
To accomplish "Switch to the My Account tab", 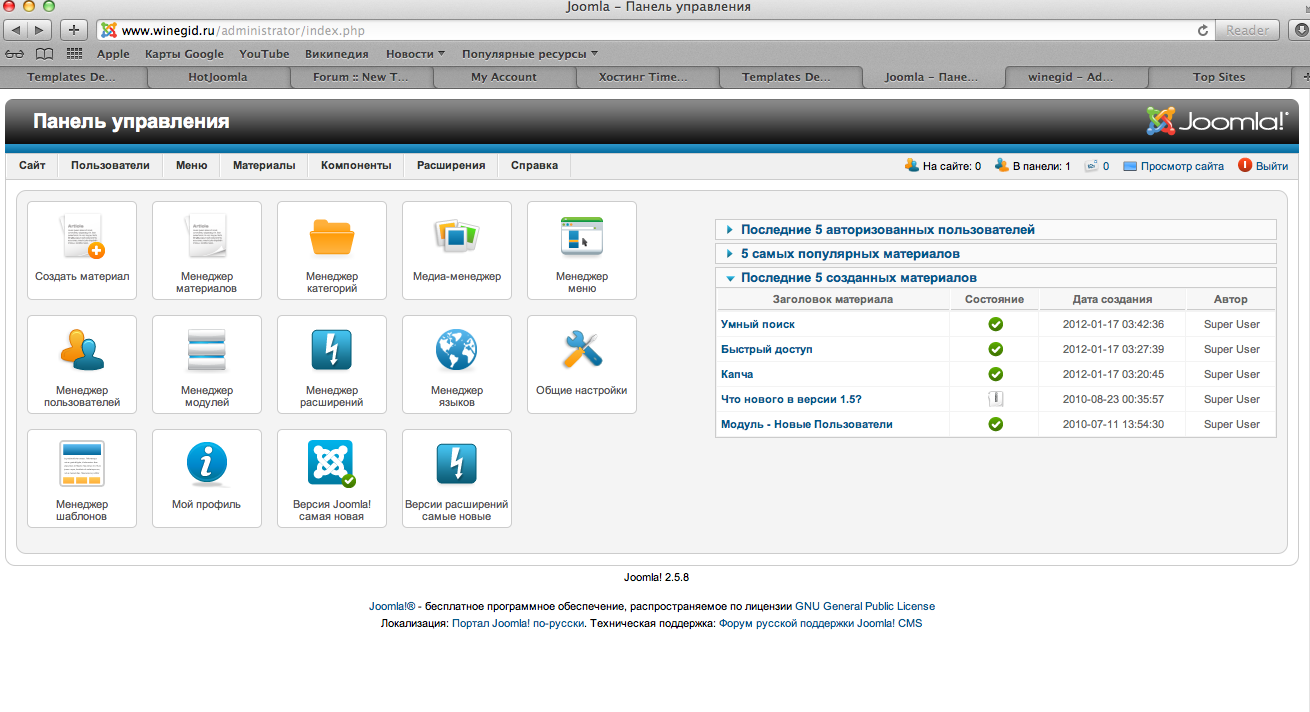I will point(504,77).
